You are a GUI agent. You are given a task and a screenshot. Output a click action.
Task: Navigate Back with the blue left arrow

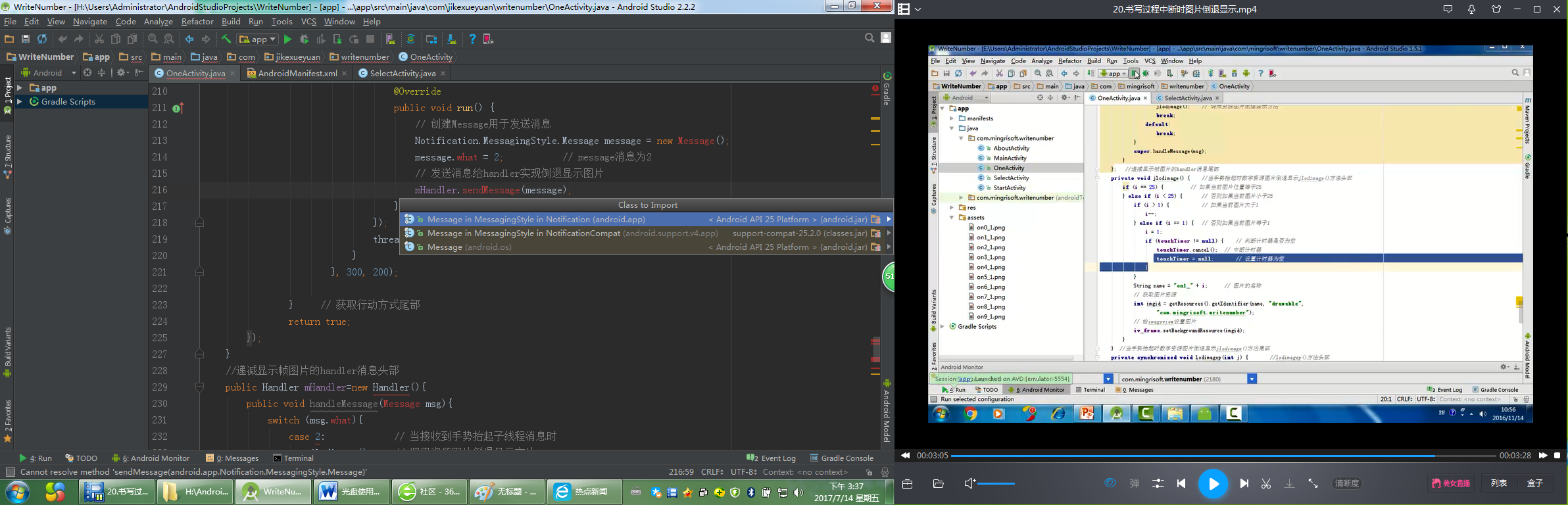click(189, 39)
